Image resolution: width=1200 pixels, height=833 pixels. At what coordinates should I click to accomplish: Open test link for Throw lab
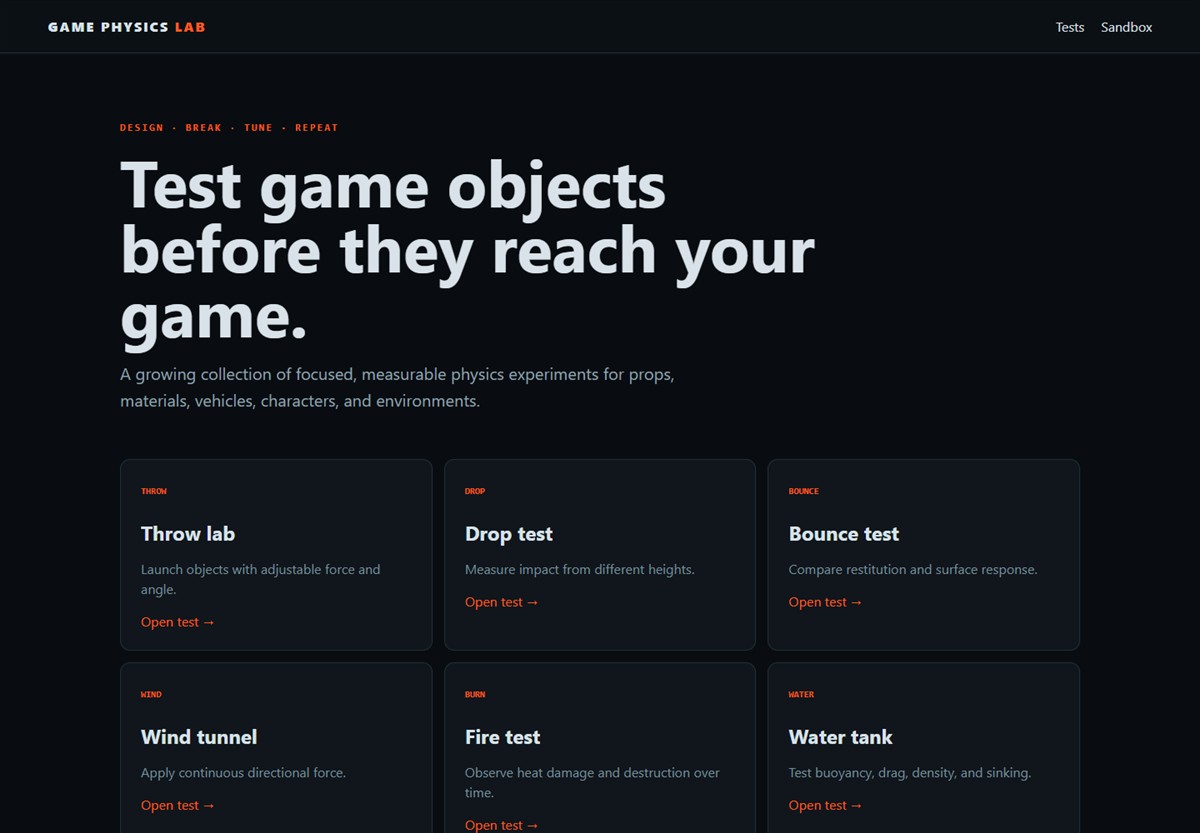pyautogui.click(x=178, y=622)
